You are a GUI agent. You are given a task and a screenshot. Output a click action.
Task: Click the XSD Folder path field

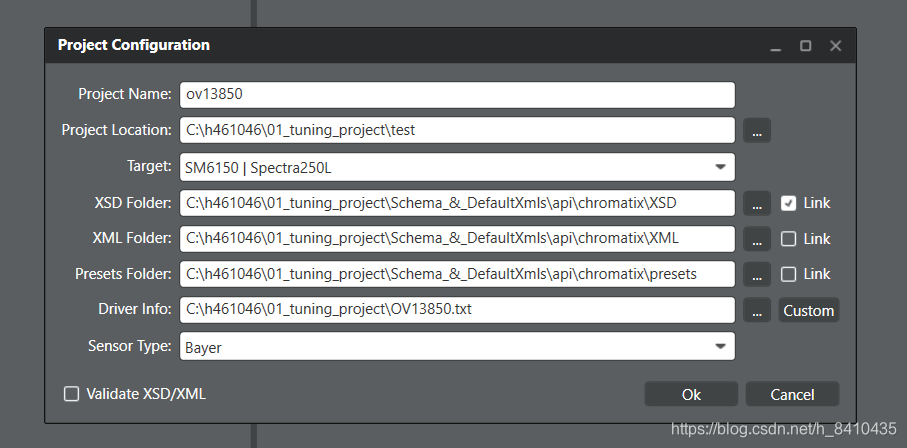point(457,203)
